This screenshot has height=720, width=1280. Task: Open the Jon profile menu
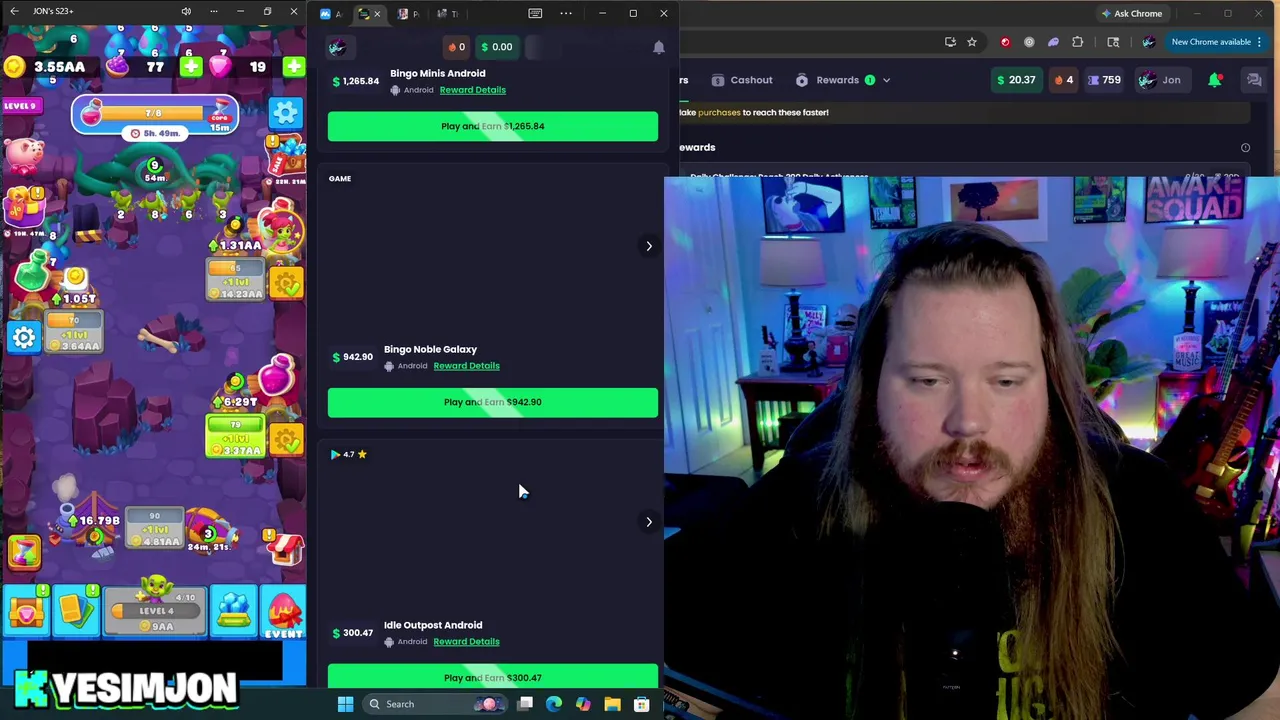coord(1164,80)
